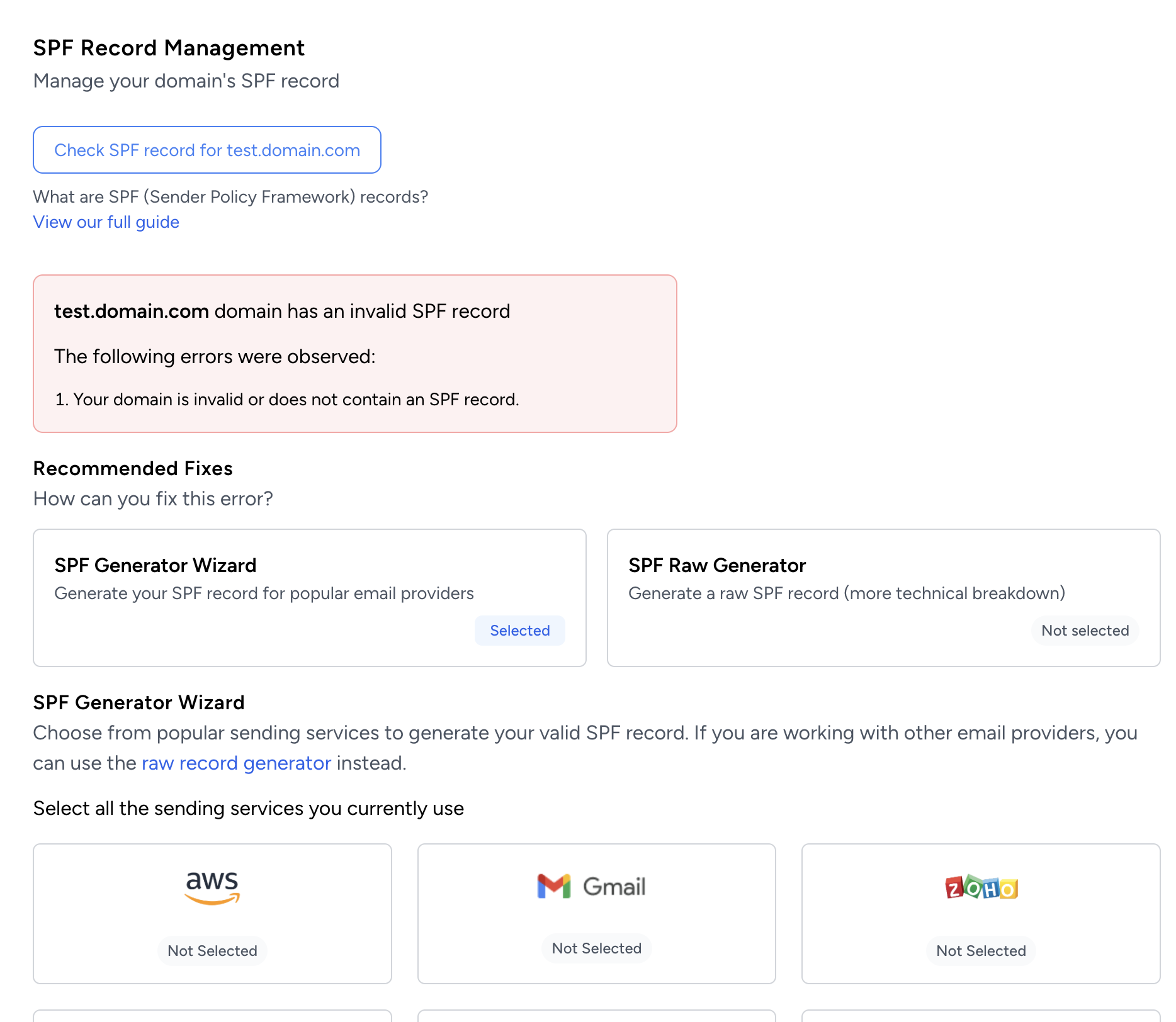1176x1022 pixels.
Task: Click Select all the sending services text
Action: (x=249, y=808)
